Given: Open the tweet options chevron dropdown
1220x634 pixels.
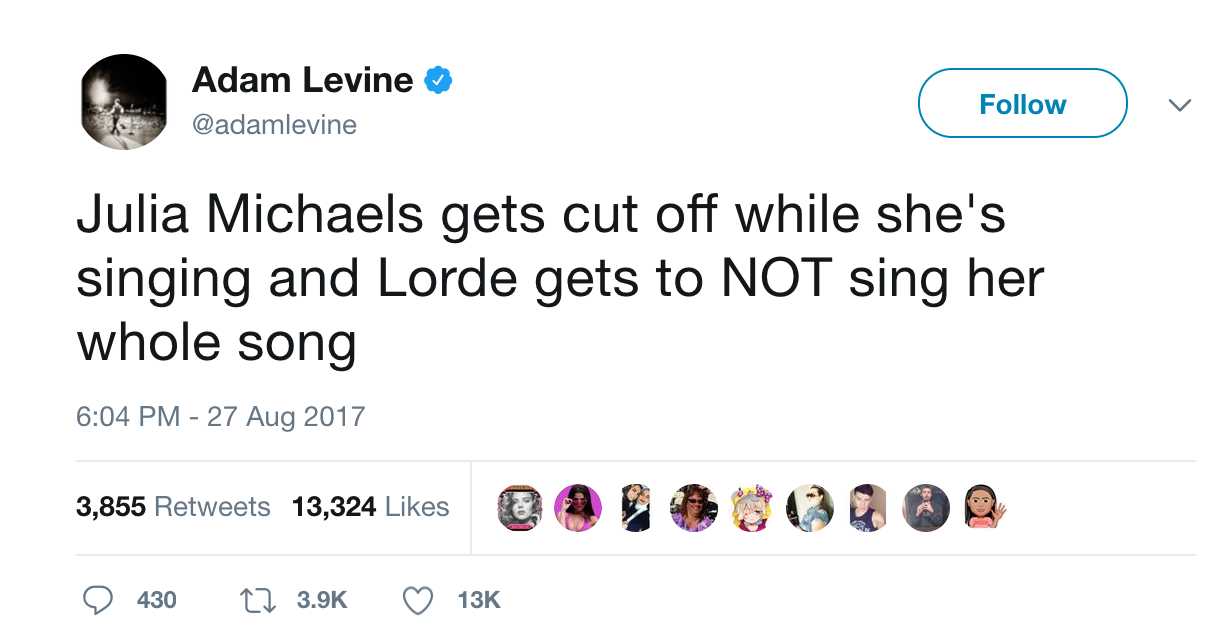Looking at the screenshot, I should click(x=1180, y=105).
